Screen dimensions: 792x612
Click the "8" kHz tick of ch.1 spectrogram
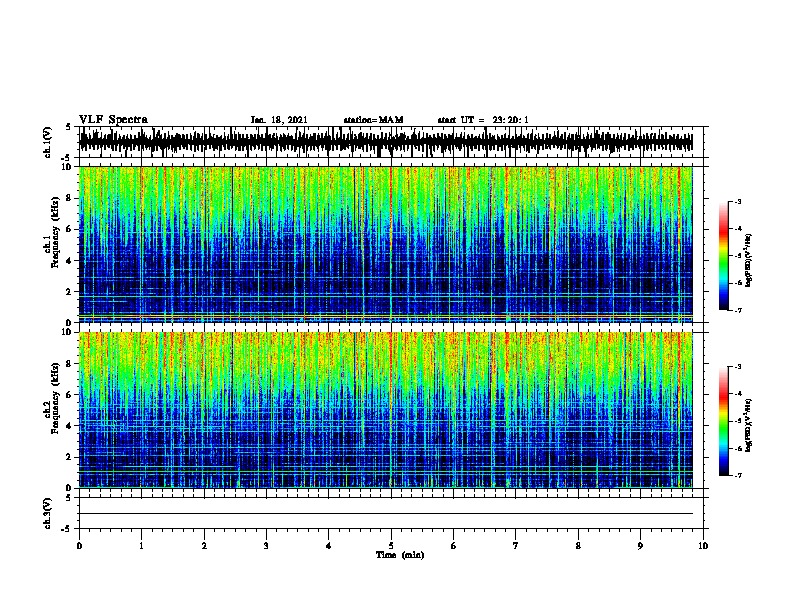tap(68, 198)
